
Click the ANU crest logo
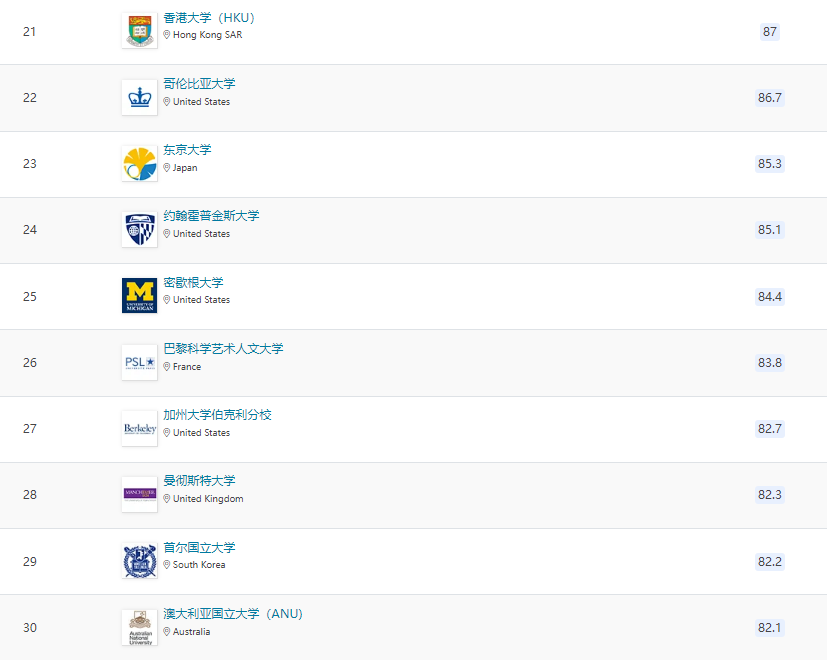[x=139, y=626]
